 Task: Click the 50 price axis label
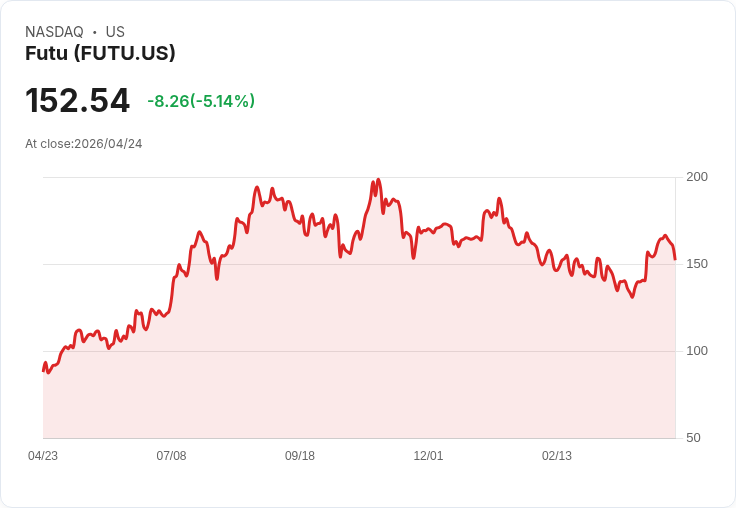pos(693,438)
